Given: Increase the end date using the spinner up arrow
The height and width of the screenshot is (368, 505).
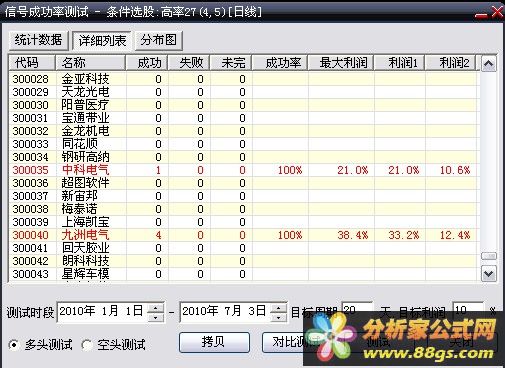Looking at the screenshot, I should pyautogui.click(x=279, y=307).
